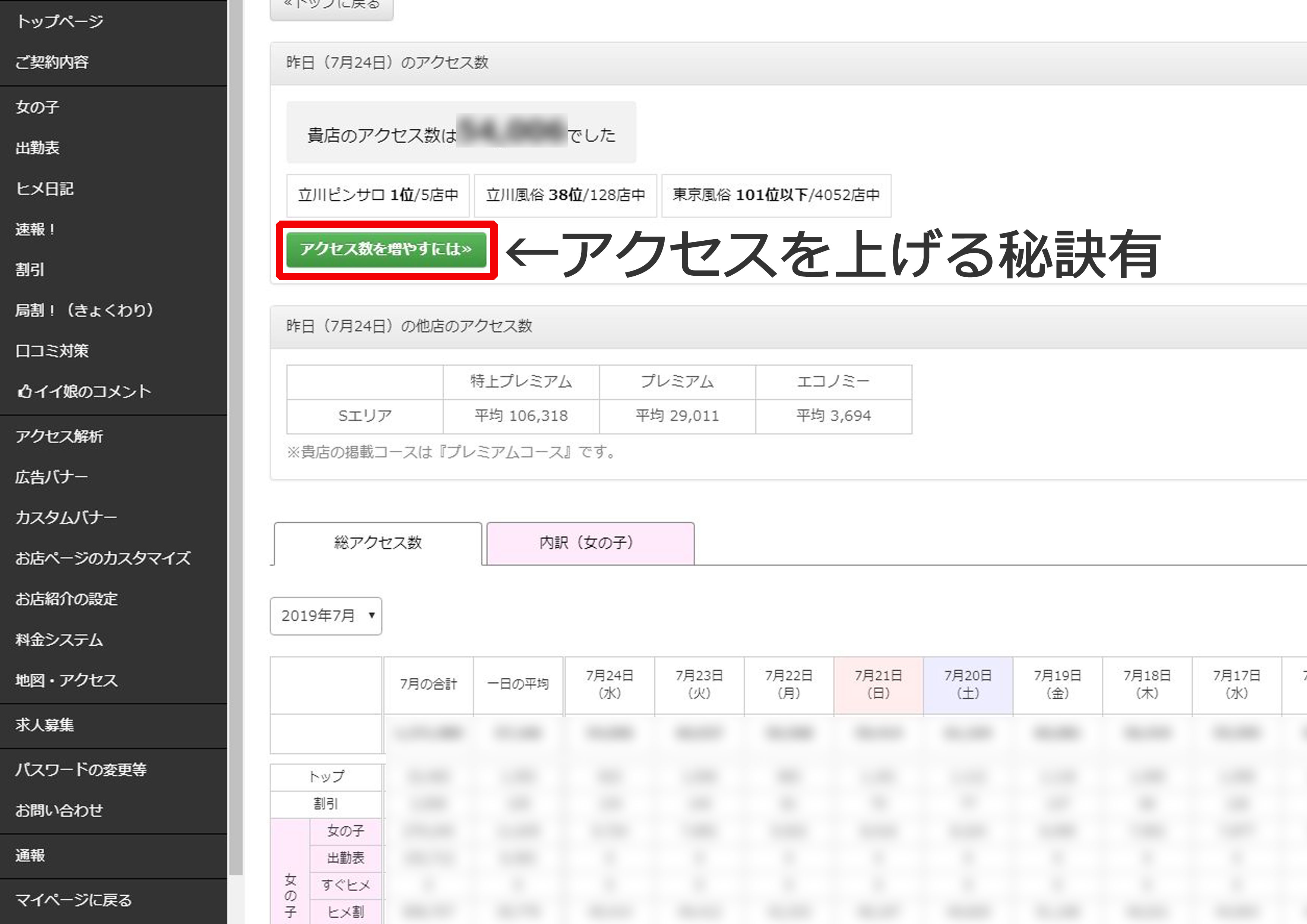Click 料金システム in sidebar
The height and width of the screenshot is (924, 1307).
[58, 640]
